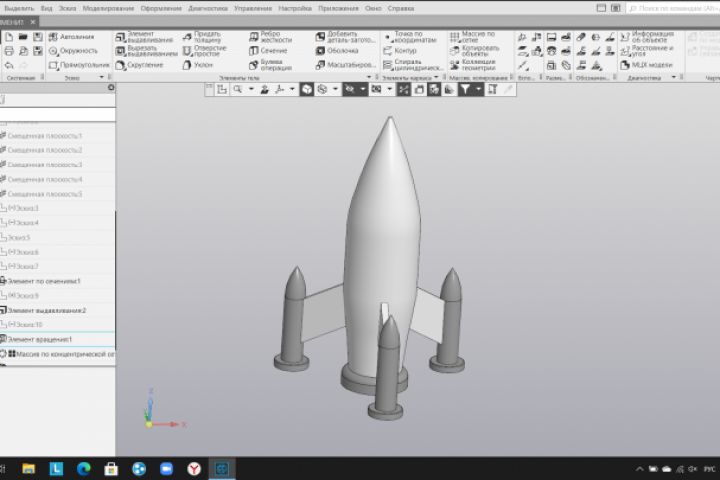Open File Explorer from taskbar
This screenshot has height=480, width=720.
click(28, 469)
